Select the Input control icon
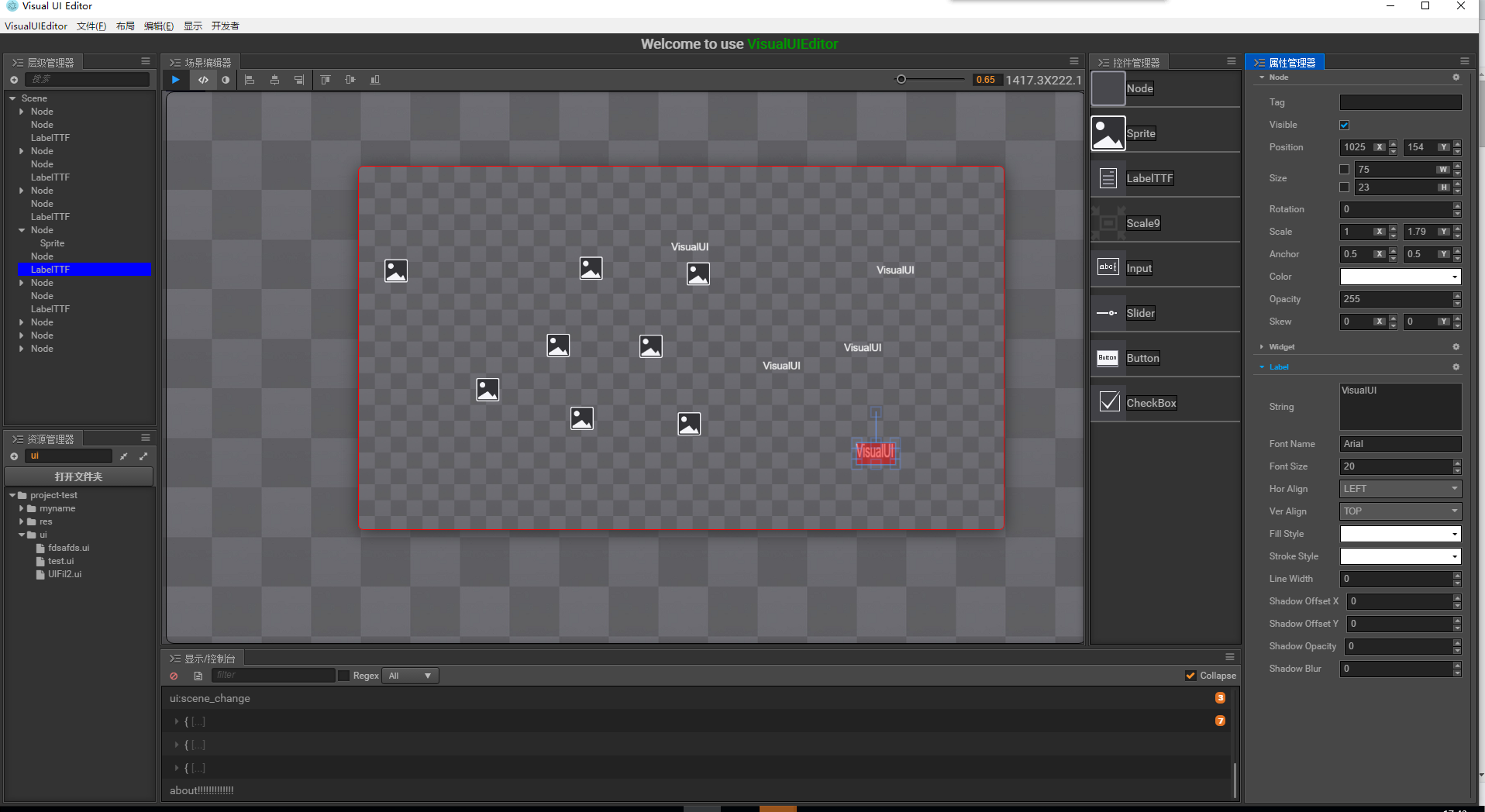The height and width of the screenshot is (812, 1485). click(1108, 267)
